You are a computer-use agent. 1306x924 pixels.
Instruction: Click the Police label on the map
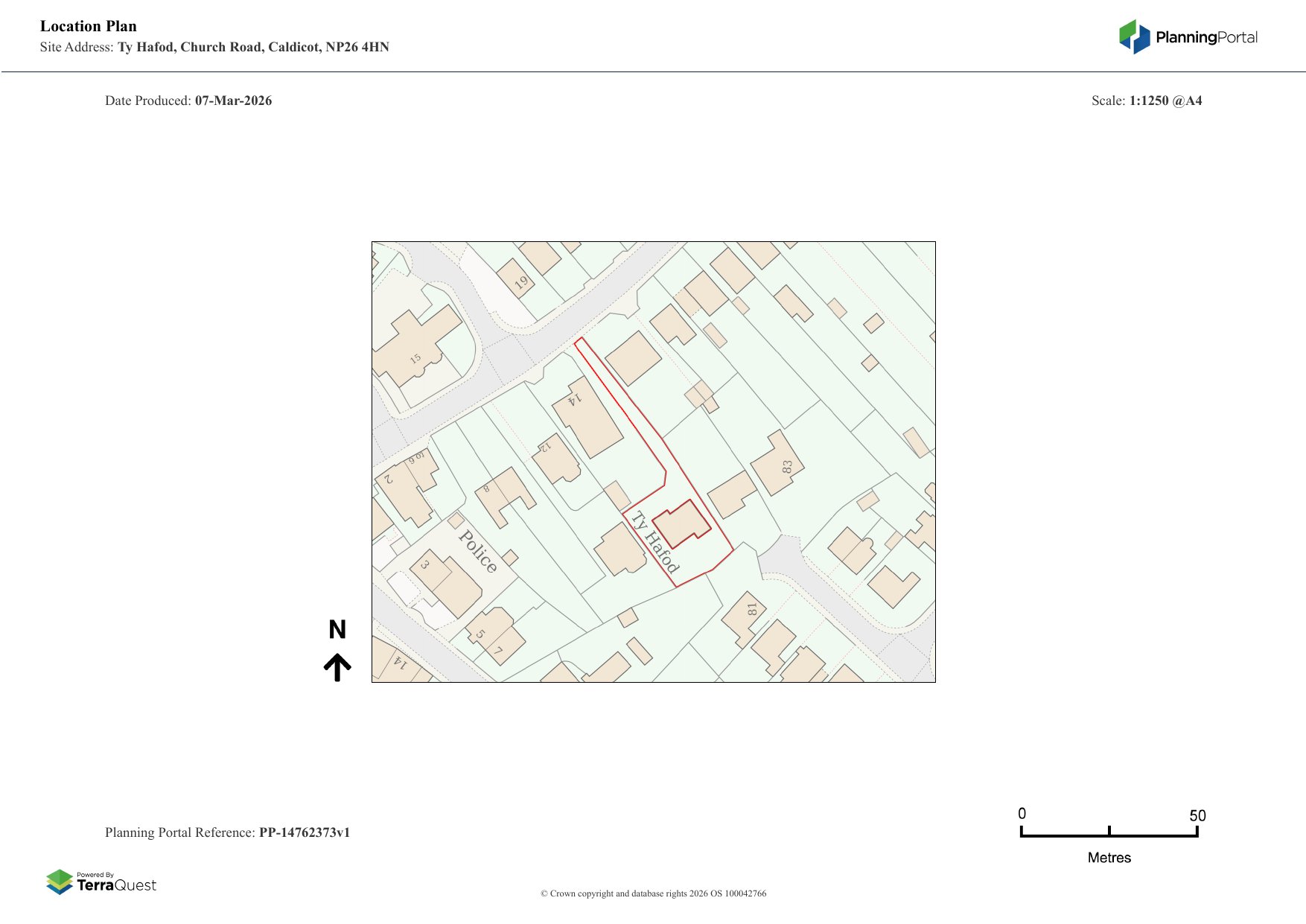click(477, 551)
